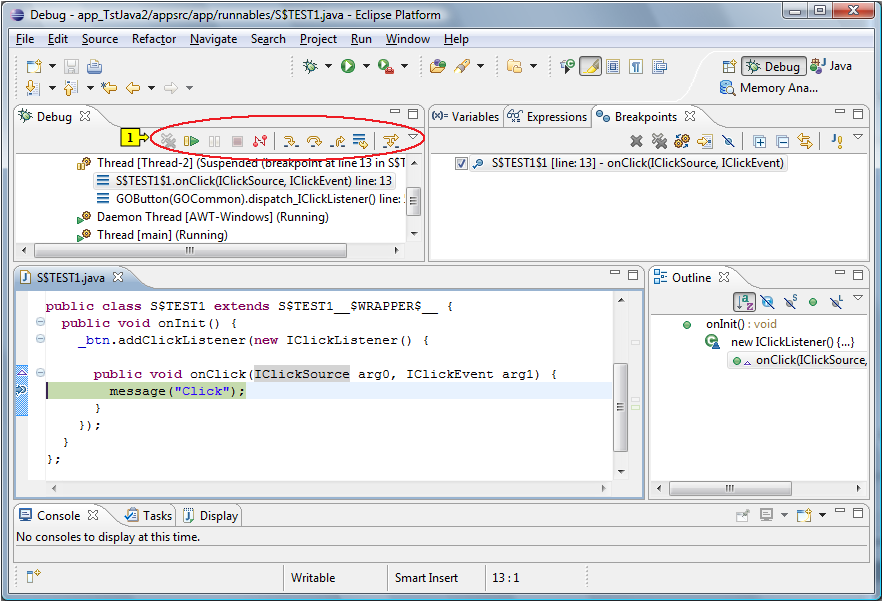Select the Step Into icon
Image resolution: width=882 pixels, height=602 pixels.
pyautogui.click(x=289, y=141)
